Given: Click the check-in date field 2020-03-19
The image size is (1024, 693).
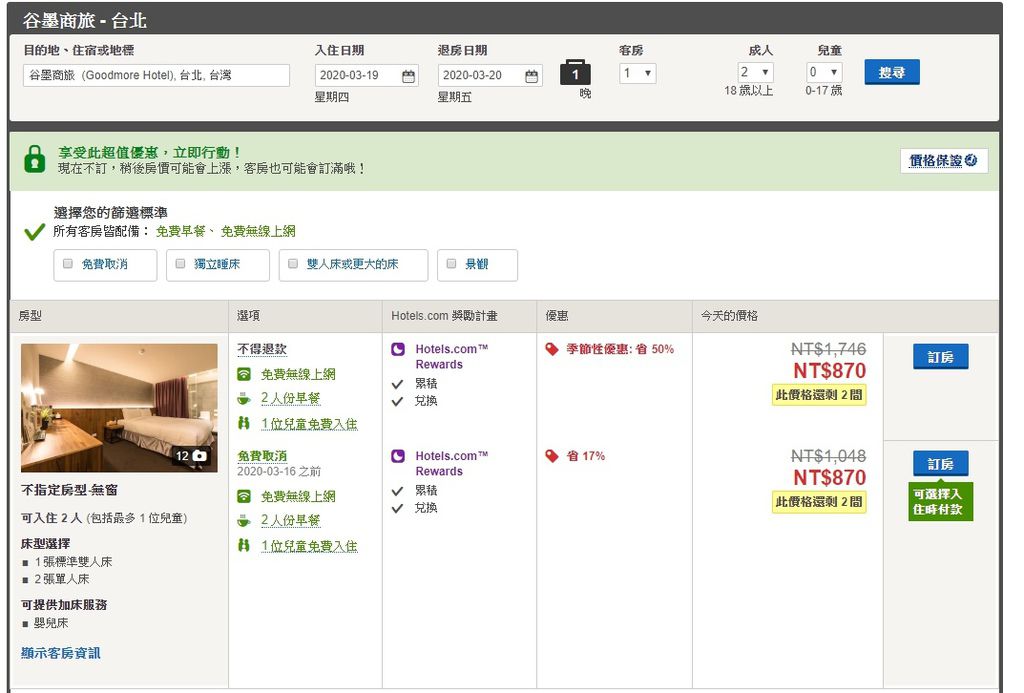Looking at the screenshot, I should click(366, 75).
